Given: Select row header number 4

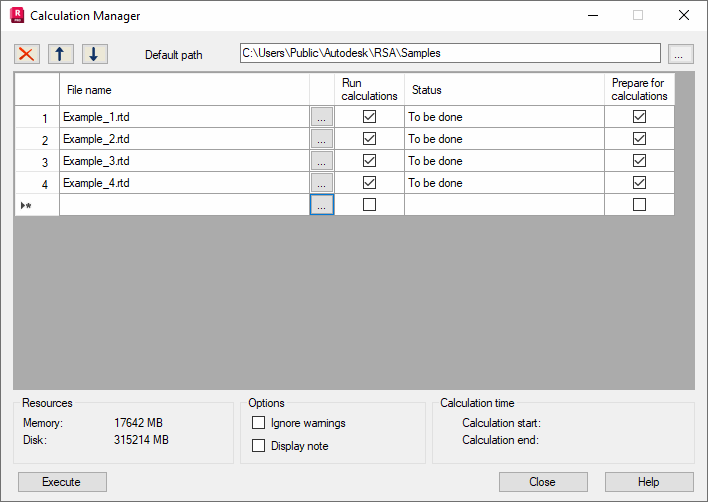Looking at the screenshot, I should coord(37,183).
